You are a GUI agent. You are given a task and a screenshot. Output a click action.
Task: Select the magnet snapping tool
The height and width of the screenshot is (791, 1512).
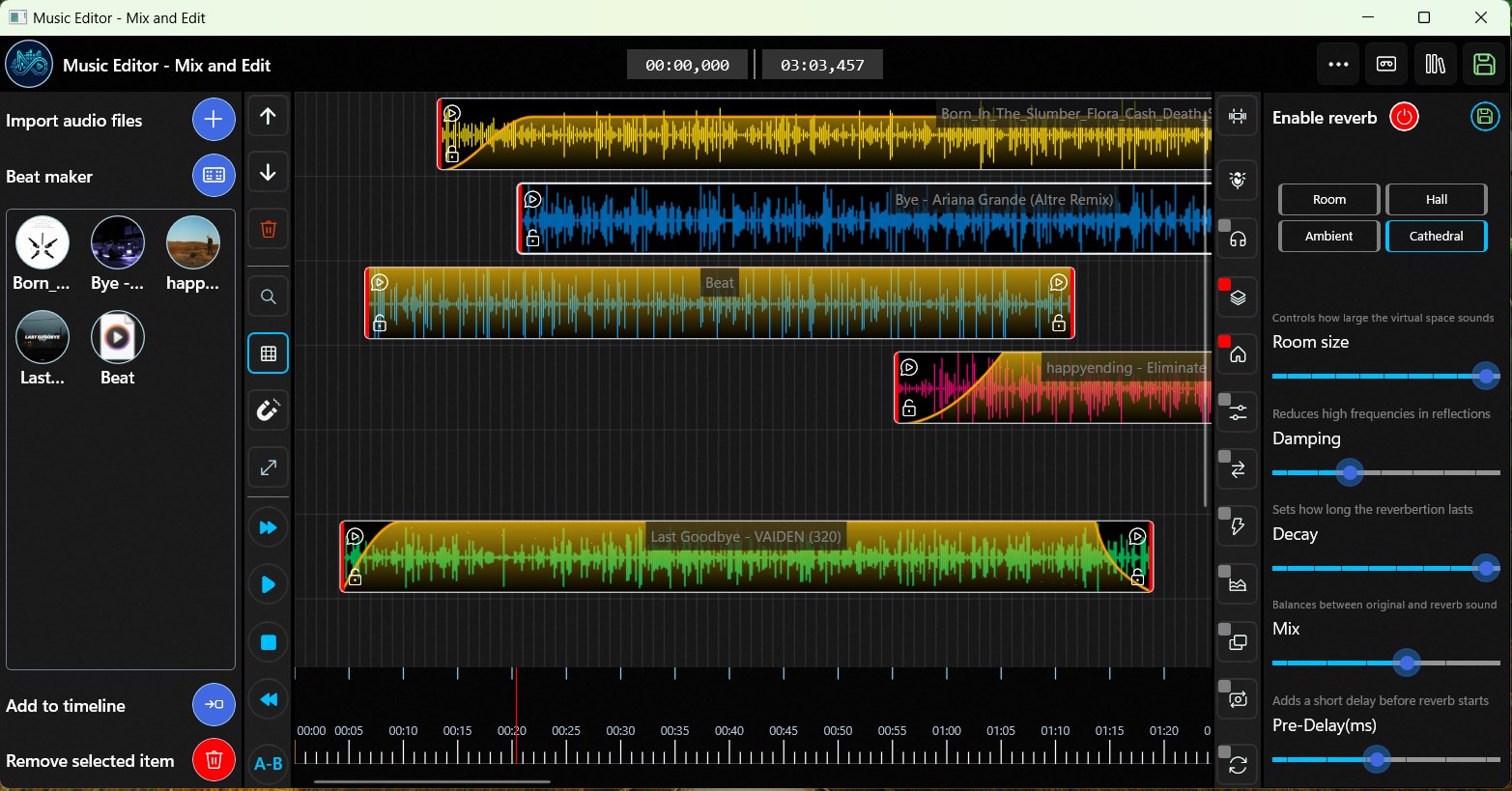[268, 410]
